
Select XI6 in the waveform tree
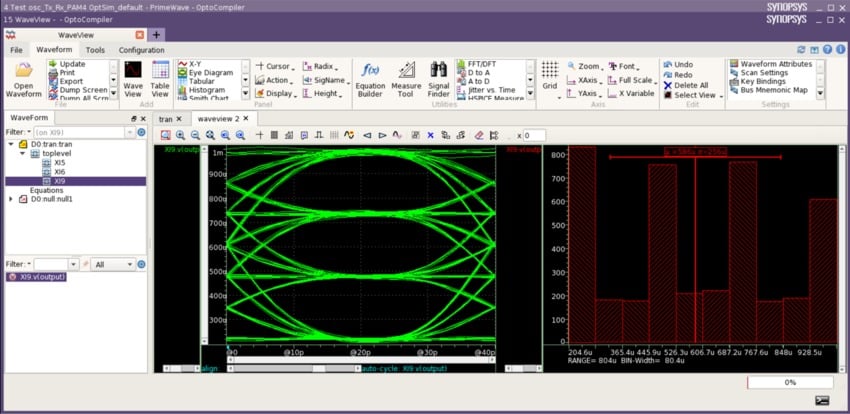[60, 171]
